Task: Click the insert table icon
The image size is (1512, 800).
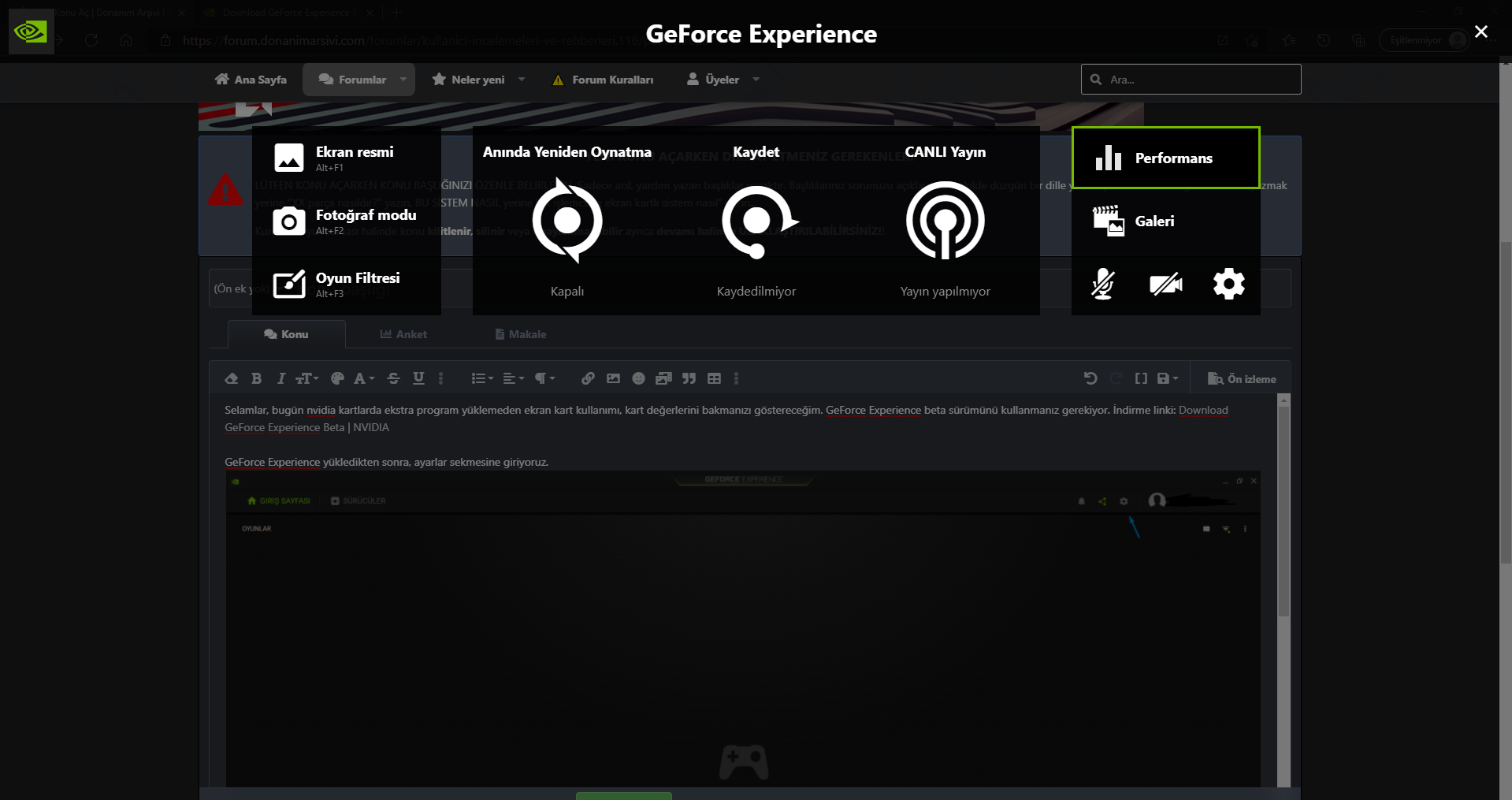Action: point(714,378)
